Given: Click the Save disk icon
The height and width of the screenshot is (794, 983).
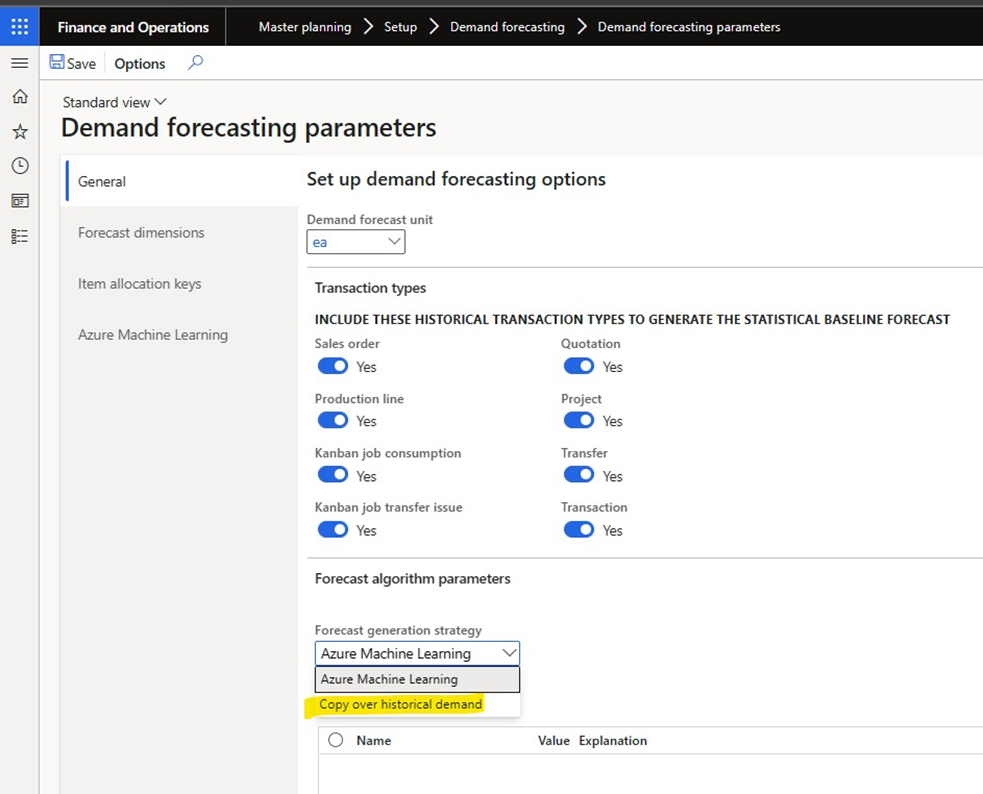Looking at the screenshot, I should pos(56,62).
